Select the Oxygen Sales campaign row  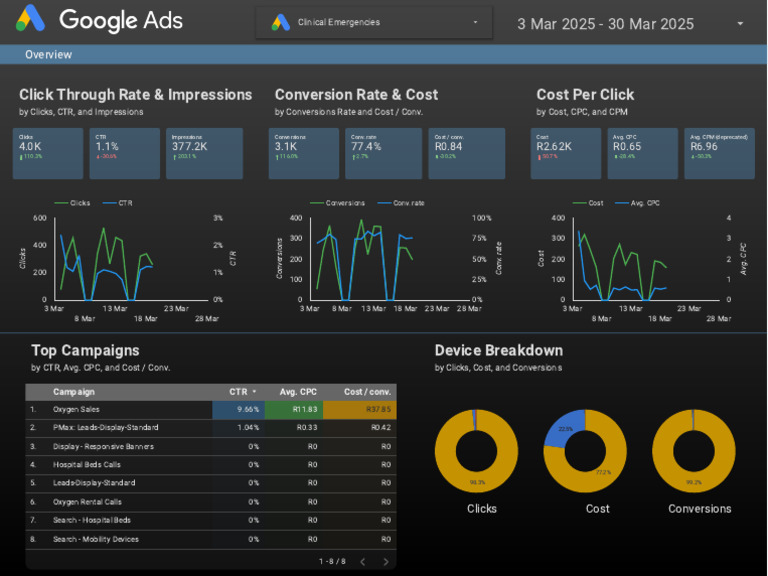tap(211, 409)
